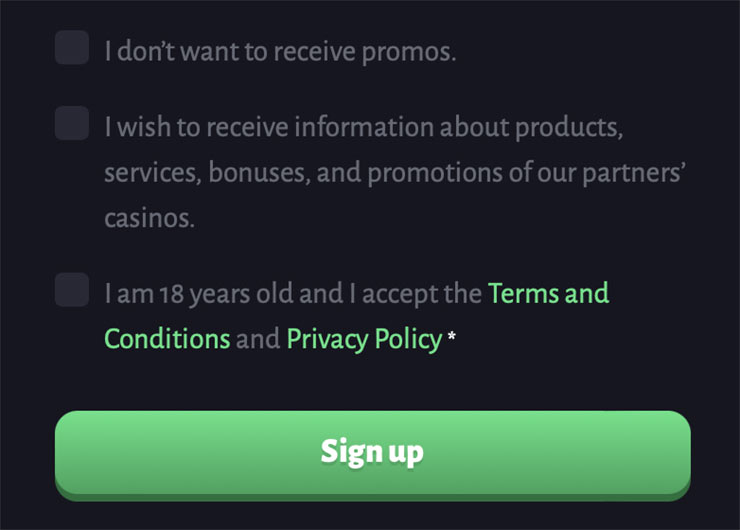The image size is (740, 530).
Task: Click the gray "and" before Privacy Policy
Action: [258, 339]
